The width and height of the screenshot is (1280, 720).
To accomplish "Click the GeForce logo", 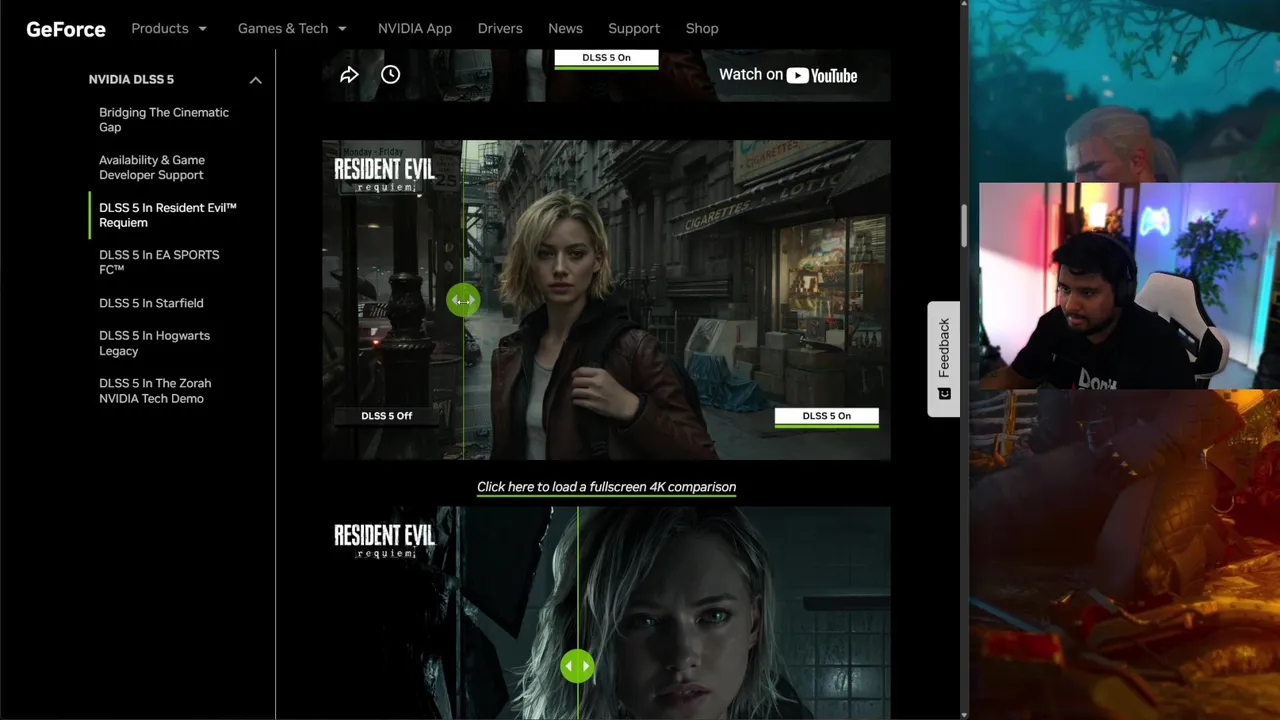I will [x=66, y=29].
